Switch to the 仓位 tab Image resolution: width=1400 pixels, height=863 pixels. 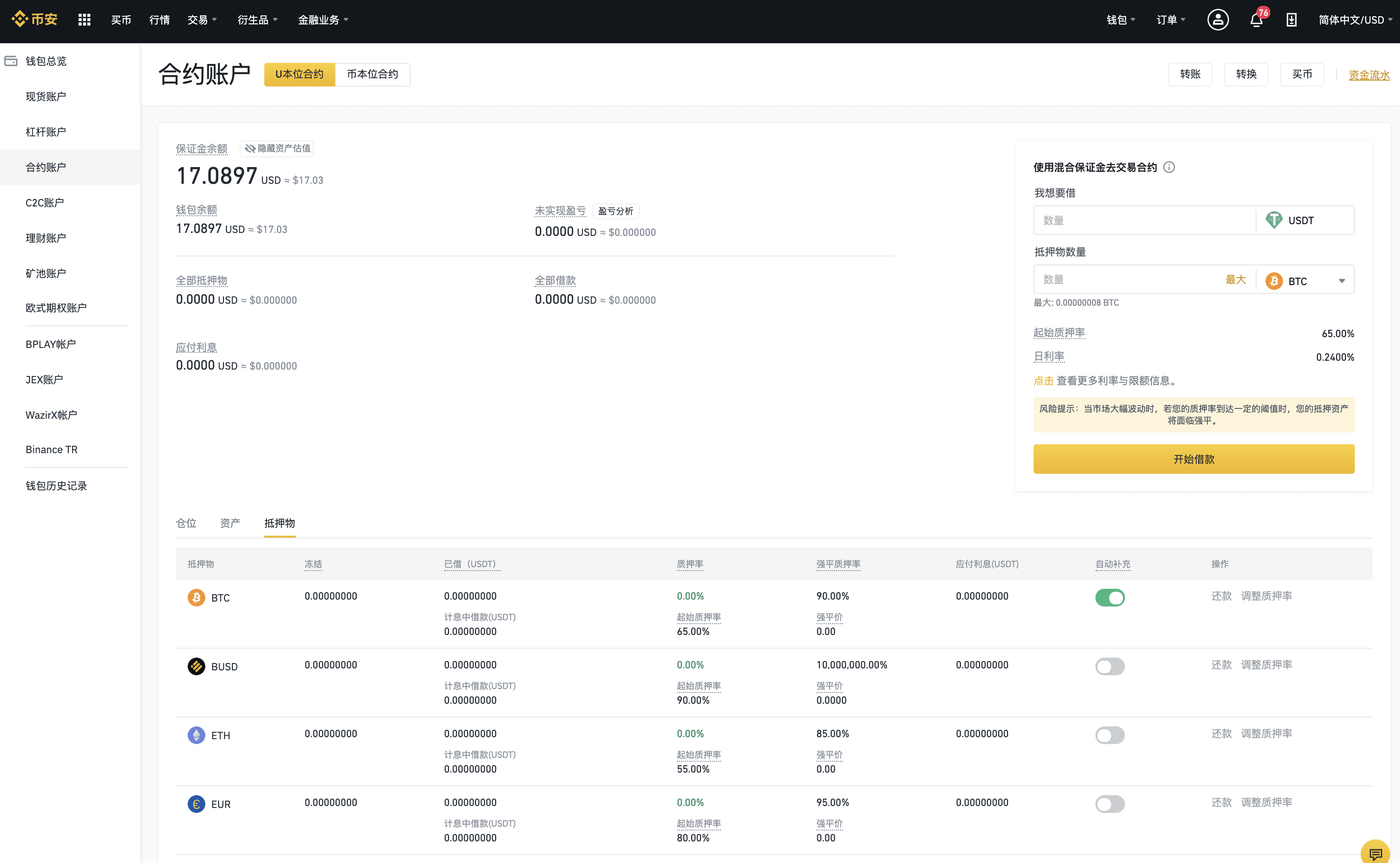pos(186,523)
